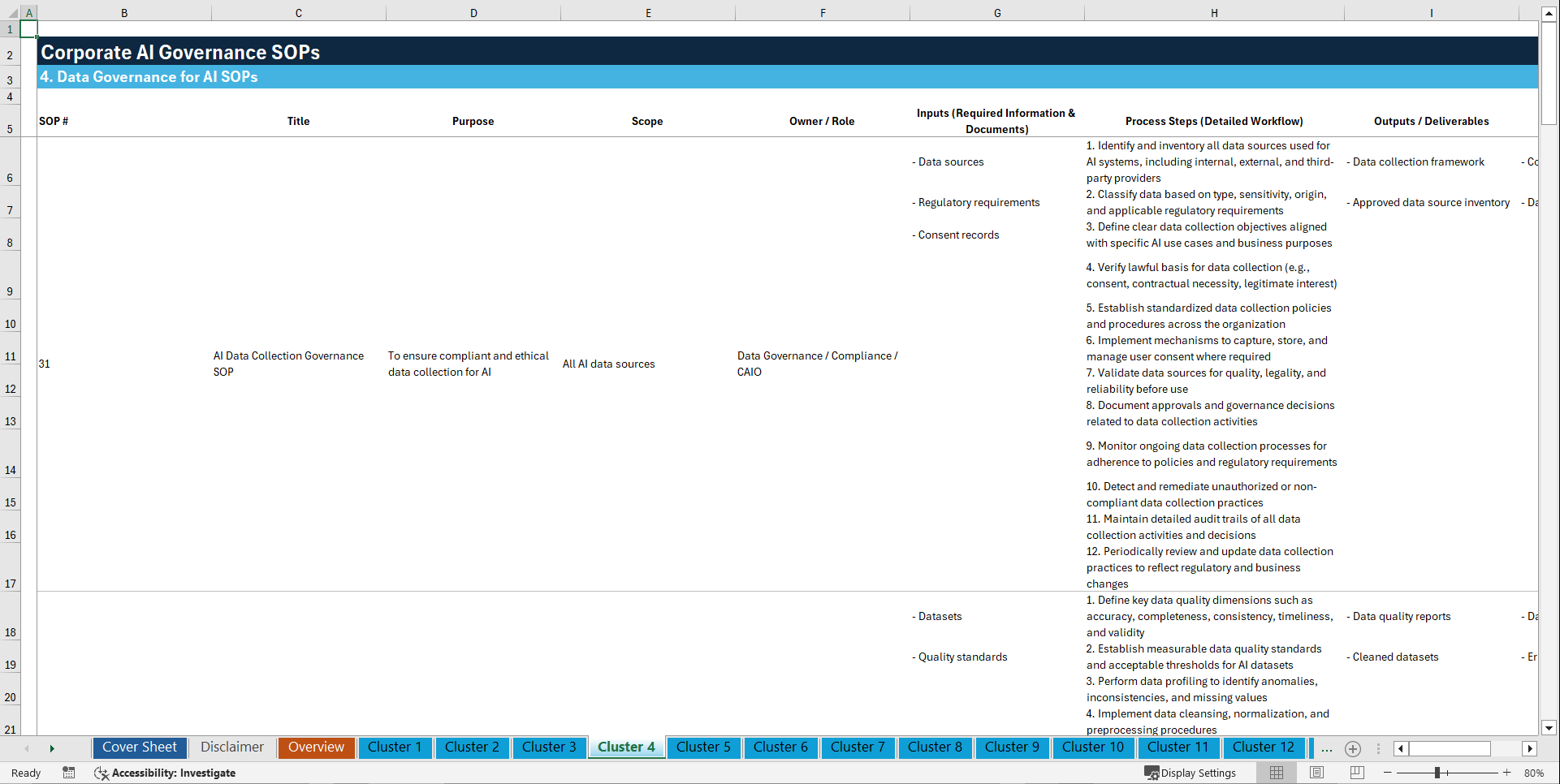
Task: Select the Cluster 12 sheet tab
Action: pyautogui.click(x=1264, y=747)
